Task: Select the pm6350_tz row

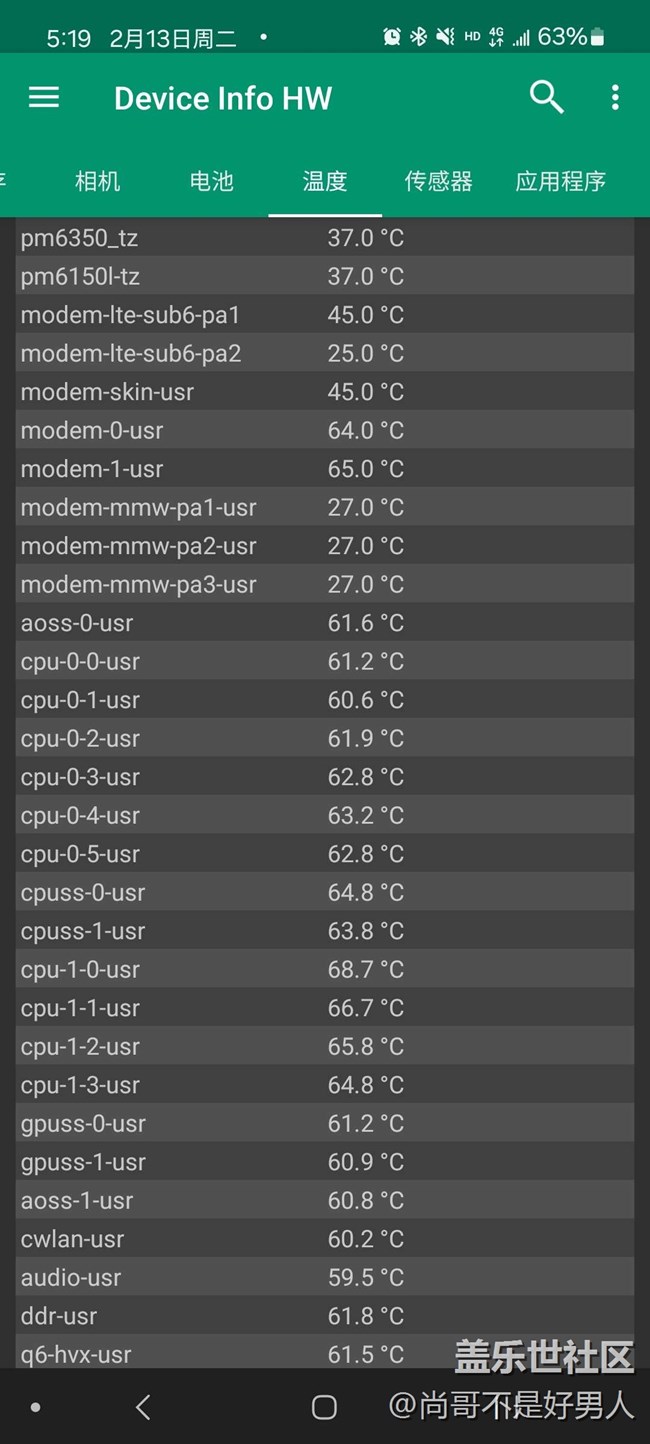Action: tap(324, 238)
